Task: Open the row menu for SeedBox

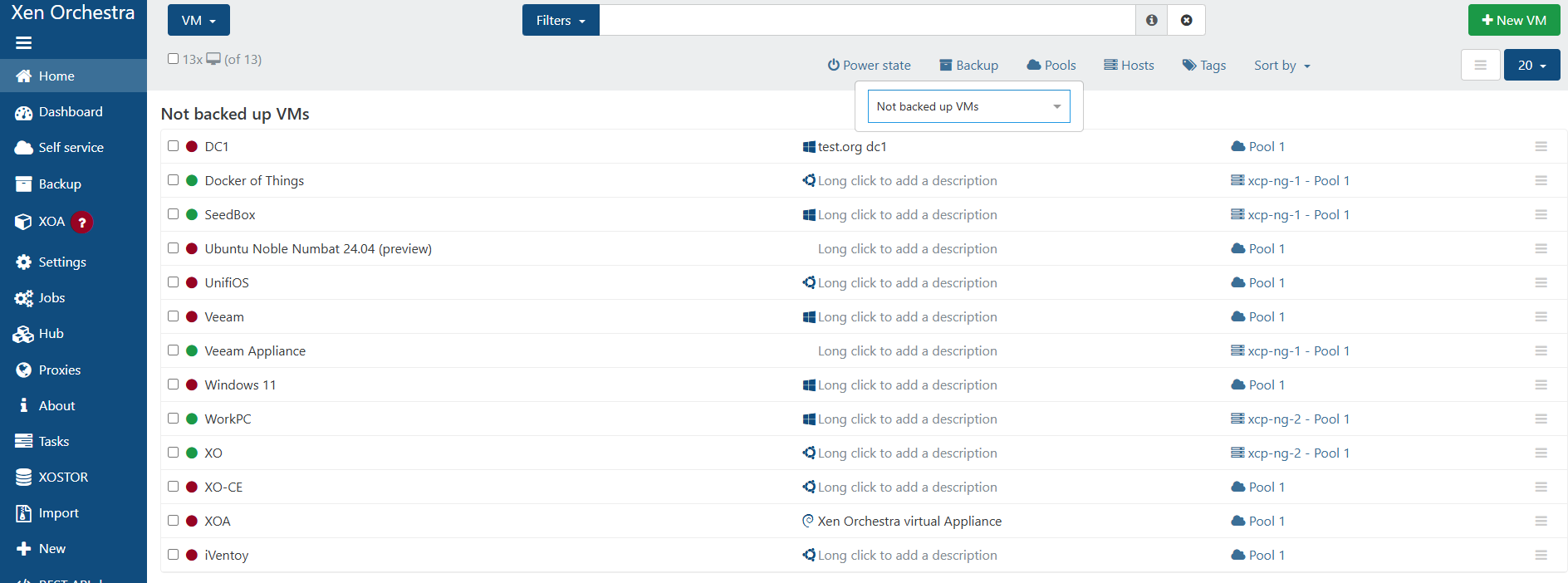Action: pos(1541,214)
